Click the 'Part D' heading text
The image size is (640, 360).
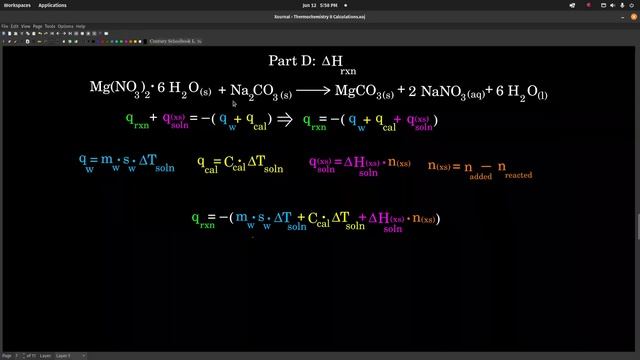pos(292,61)
